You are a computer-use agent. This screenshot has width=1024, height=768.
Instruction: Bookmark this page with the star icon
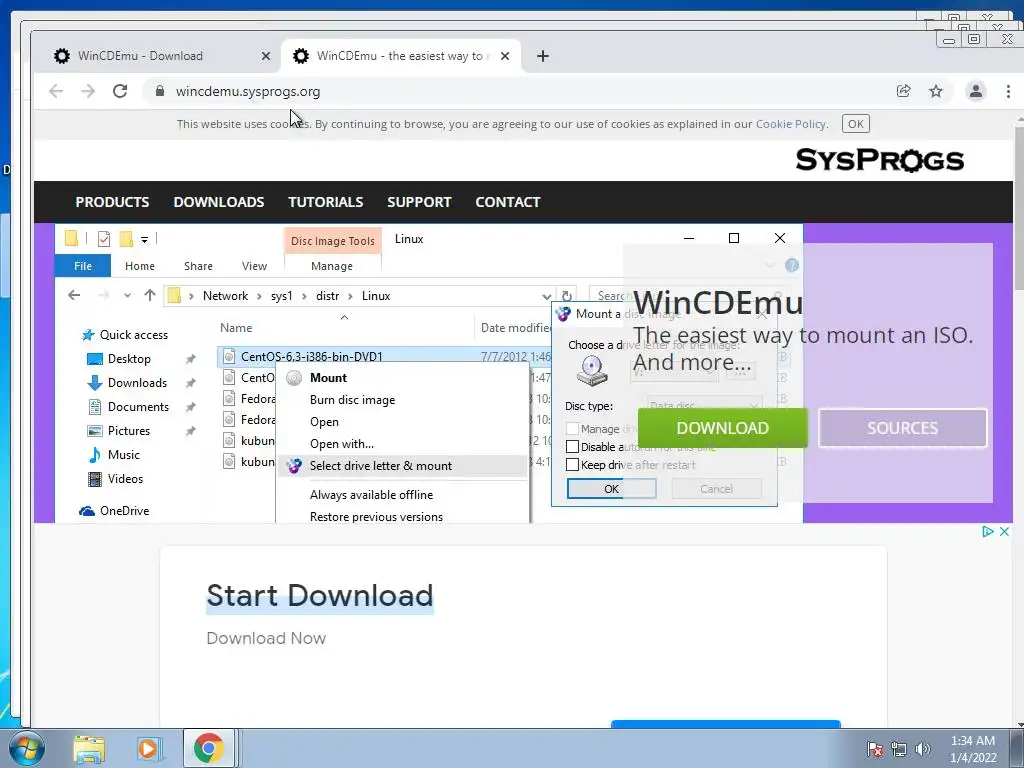coord(936,91)
